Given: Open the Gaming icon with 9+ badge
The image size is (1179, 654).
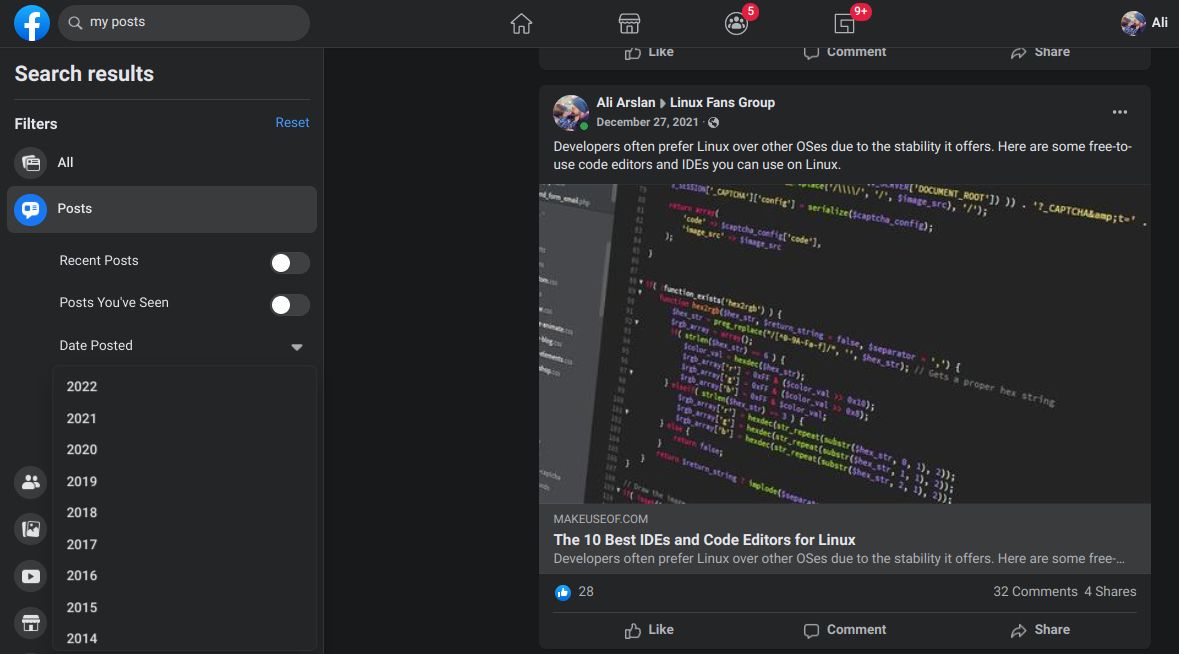Looking at the screenshot, I should (x=844, y=24).
